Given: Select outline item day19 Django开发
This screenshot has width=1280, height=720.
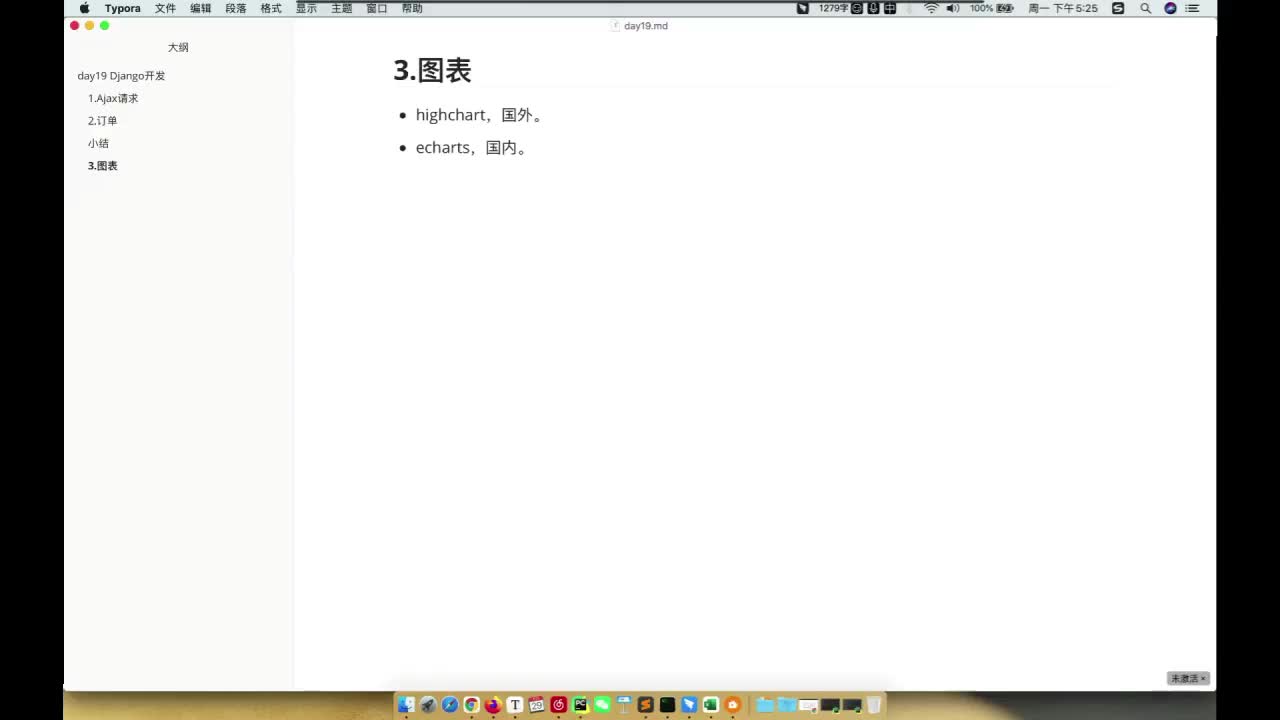Looking at the screenshot, I should (121, 76).
